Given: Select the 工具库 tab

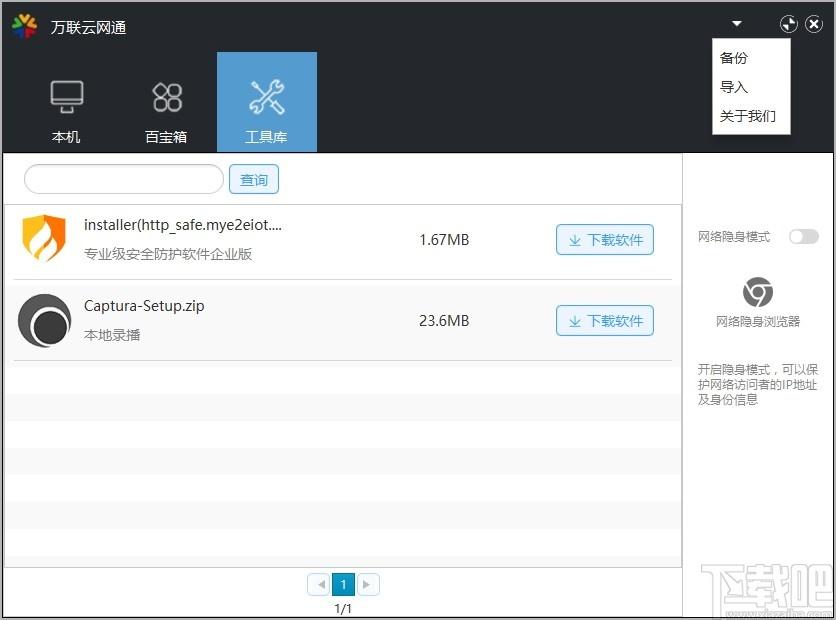Looking at the screenshot, I should pos(267,102).
